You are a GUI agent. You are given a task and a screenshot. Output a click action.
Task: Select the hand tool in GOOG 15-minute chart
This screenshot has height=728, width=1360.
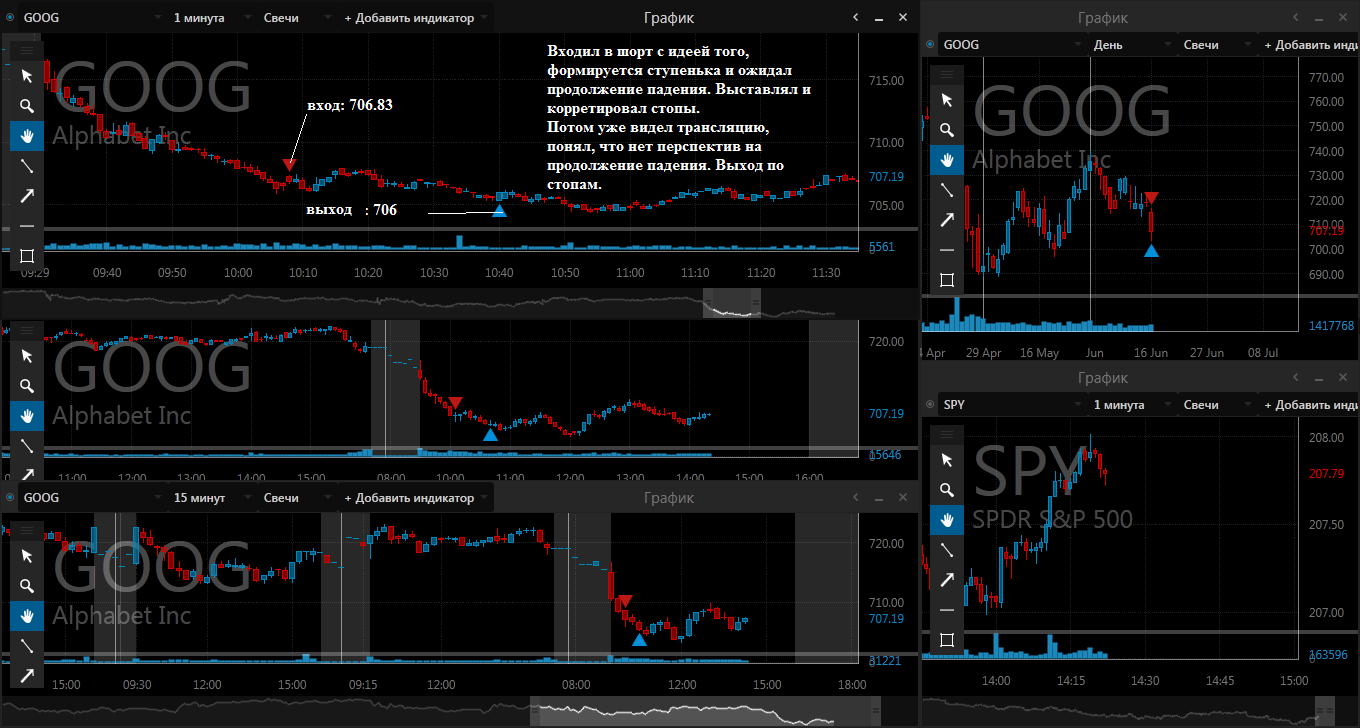[x=27, y=616]
